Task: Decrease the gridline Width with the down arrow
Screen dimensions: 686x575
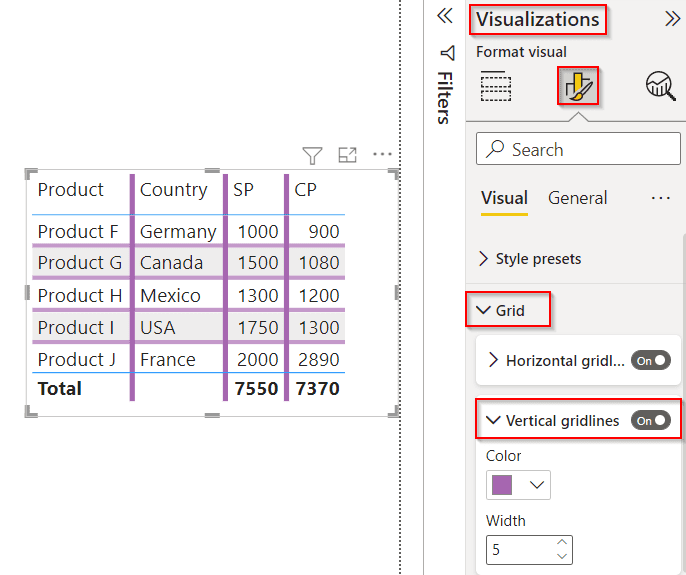Action: 562,556
